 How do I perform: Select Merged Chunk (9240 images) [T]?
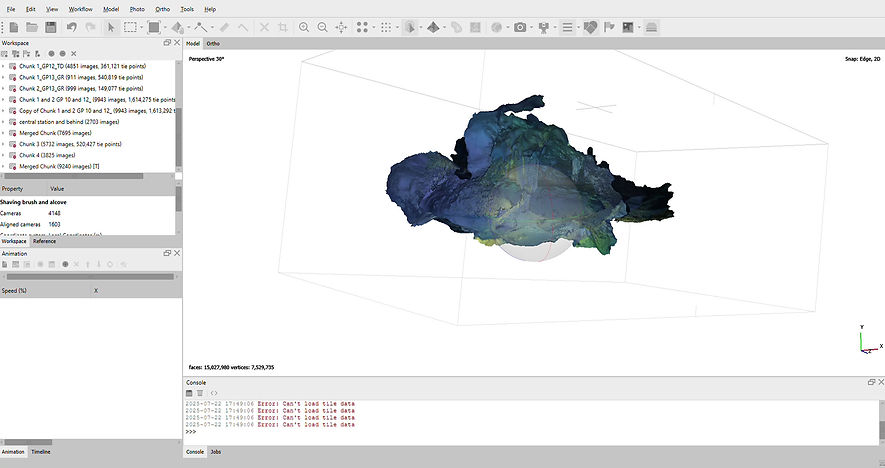tap(59, 167)
